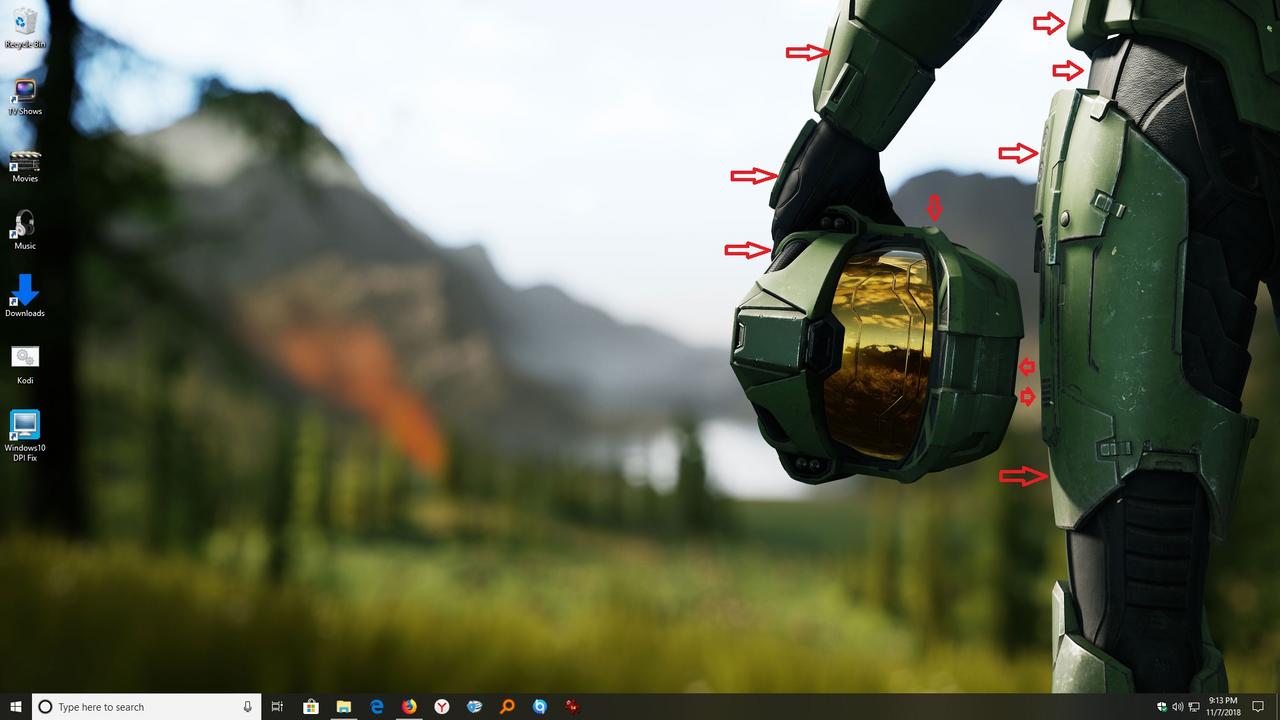Check network status via the tray icon

point(1194,706)
